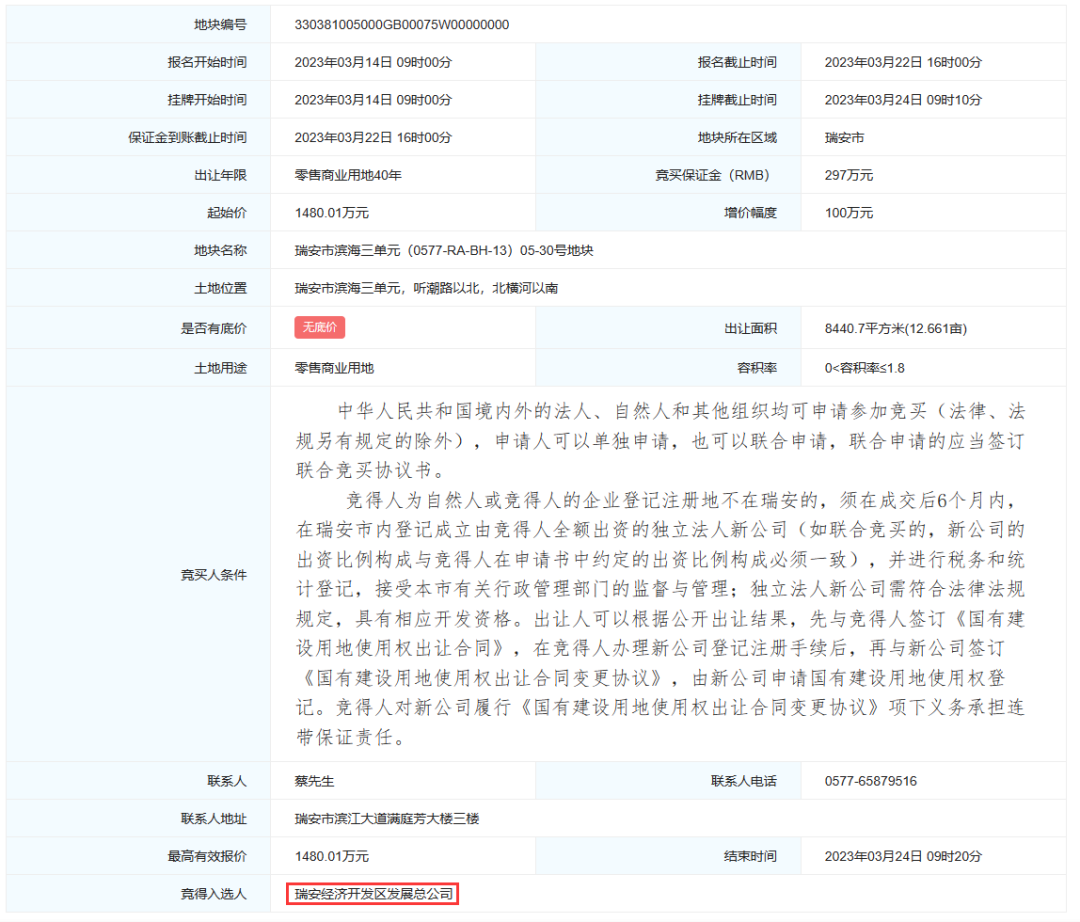Click the 地块名称 value for the 05-30号地块

pyautogui.click(x=443, y=251)
